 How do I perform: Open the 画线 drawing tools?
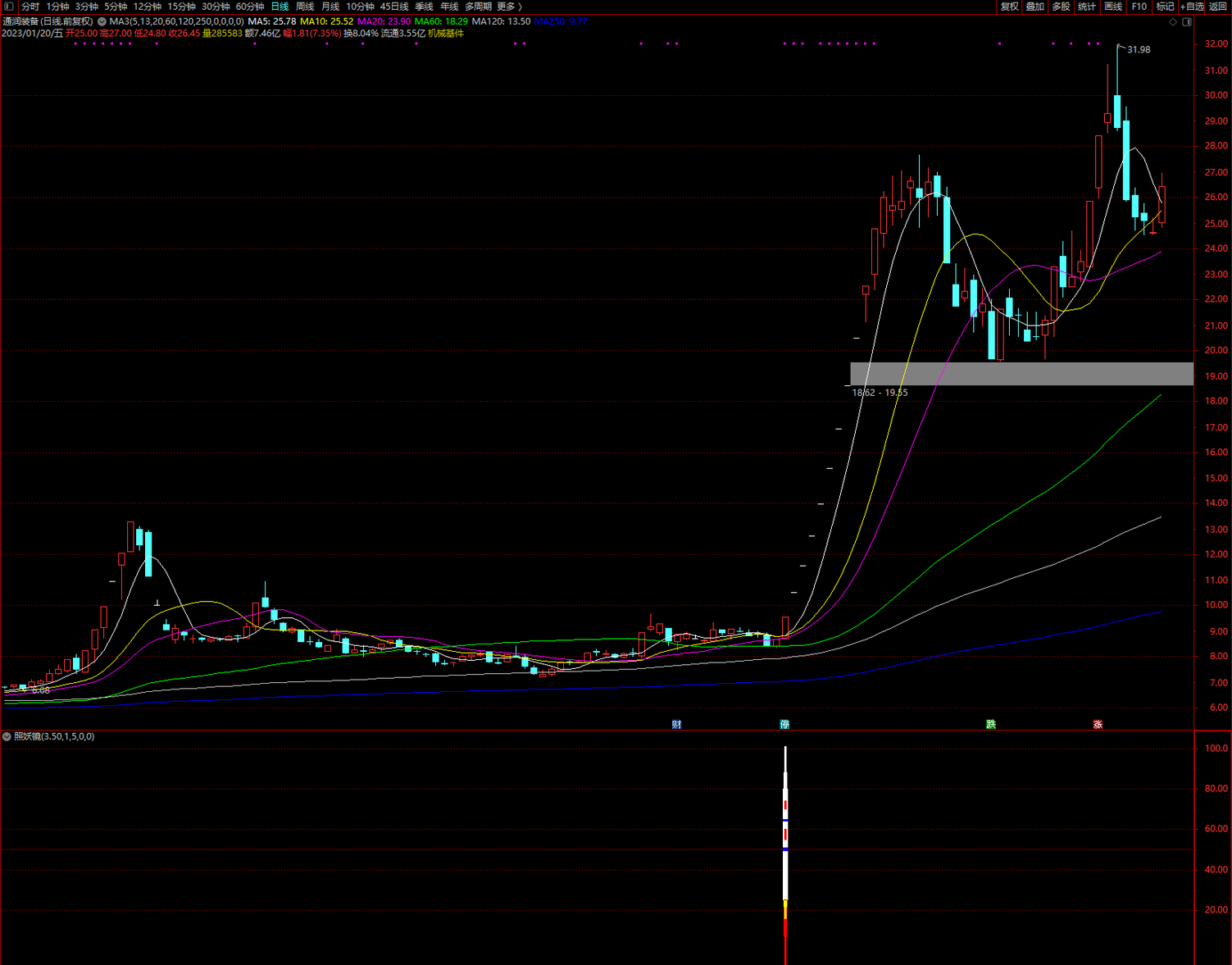coord(1113,7)
